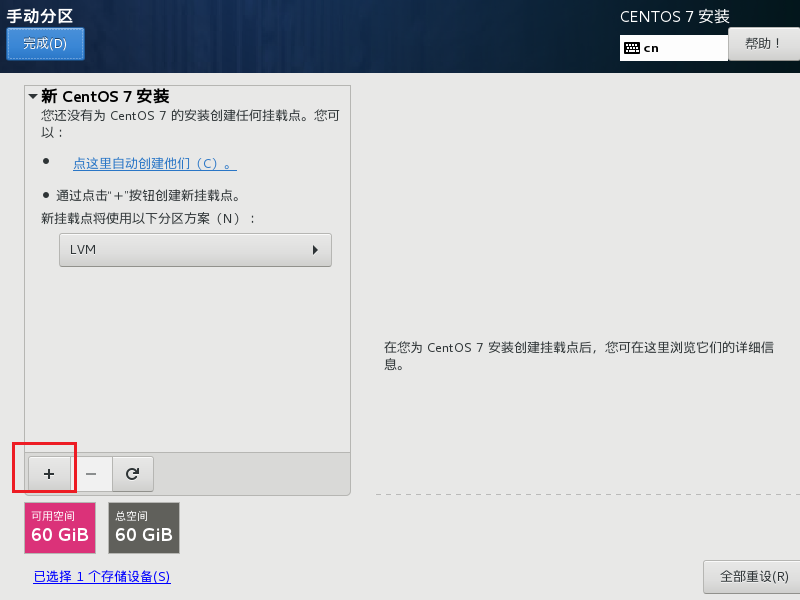Click the minus remove mount point button
This screenshot has height=600, width=800.
click(x=91, y=474)
